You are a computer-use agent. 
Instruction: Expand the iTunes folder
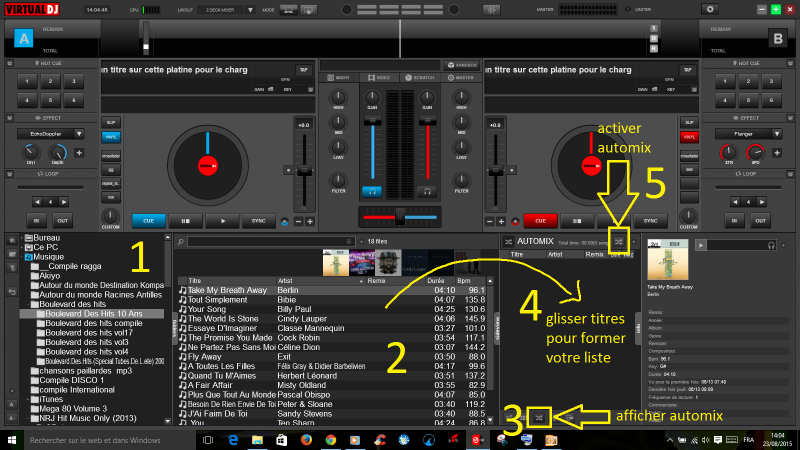(x=28, y=399)
